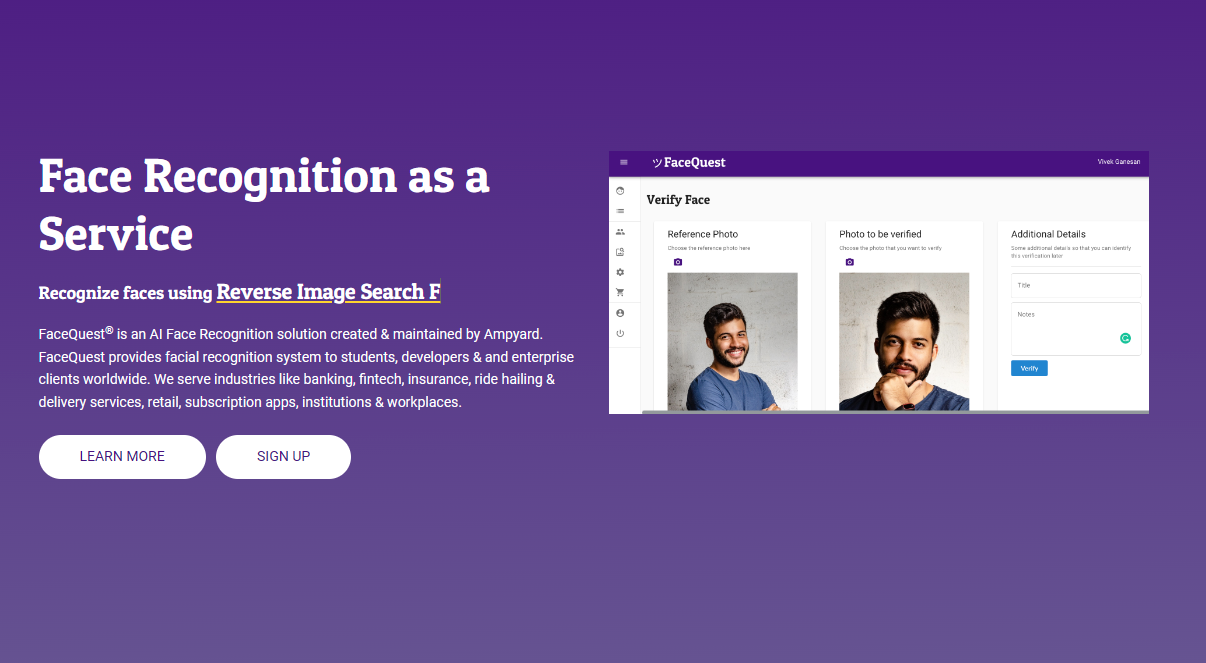Open the Reverse Image Search link

point(328,292)
